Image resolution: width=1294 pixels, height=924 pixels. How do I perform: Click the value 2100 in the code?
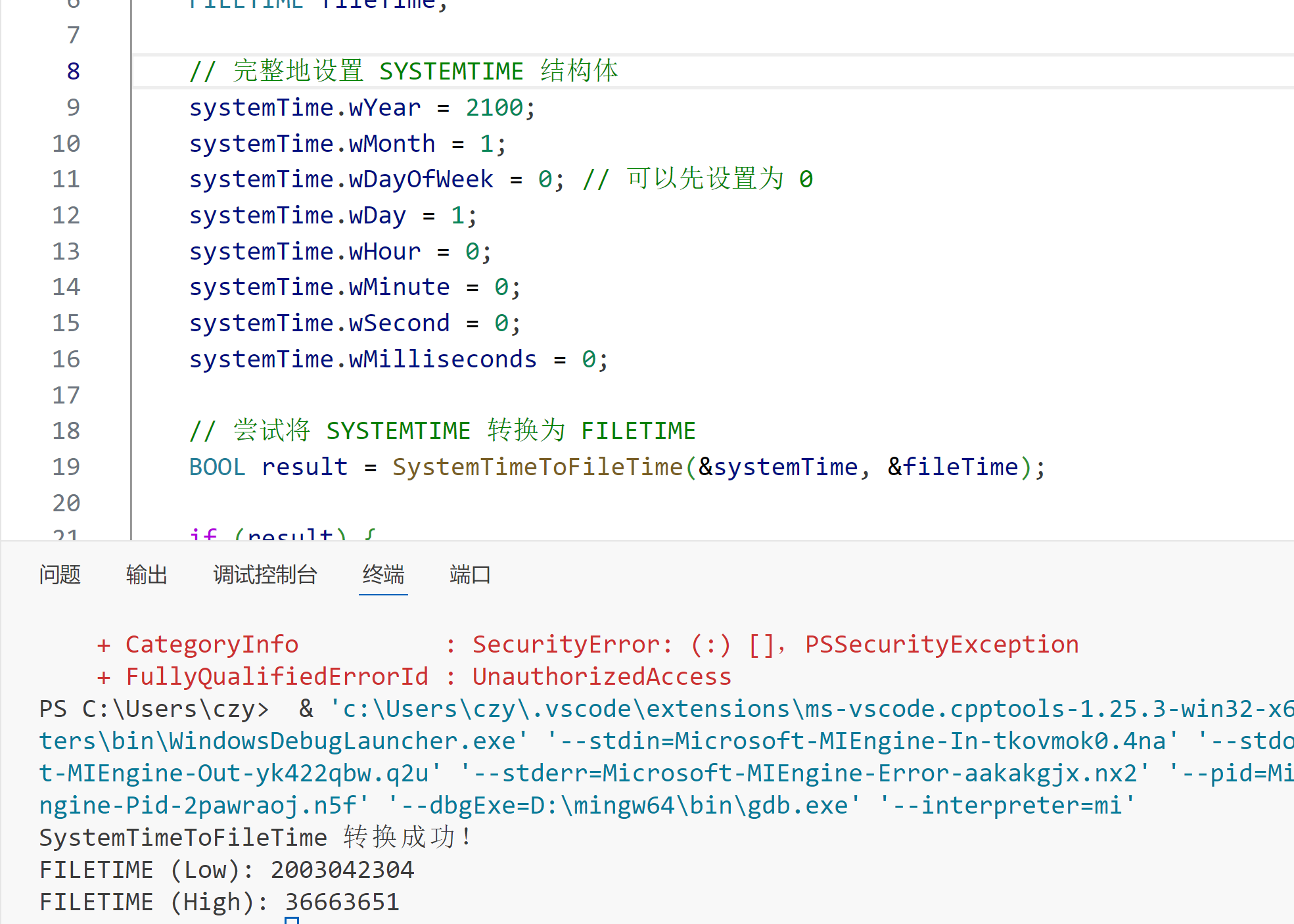(x=495, y=107)
